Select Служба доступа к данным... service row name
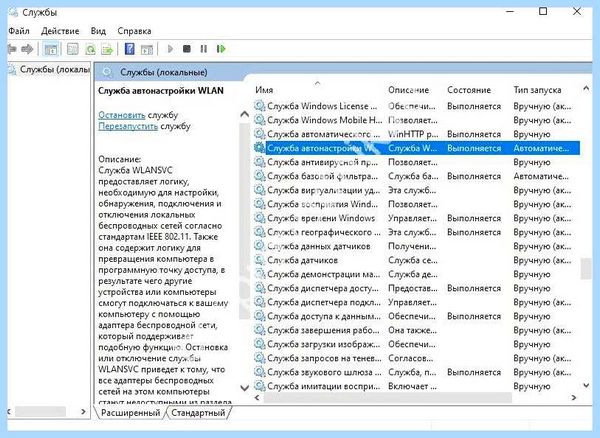Viewport: 600px width, 438px height. (x=324, y=316)
